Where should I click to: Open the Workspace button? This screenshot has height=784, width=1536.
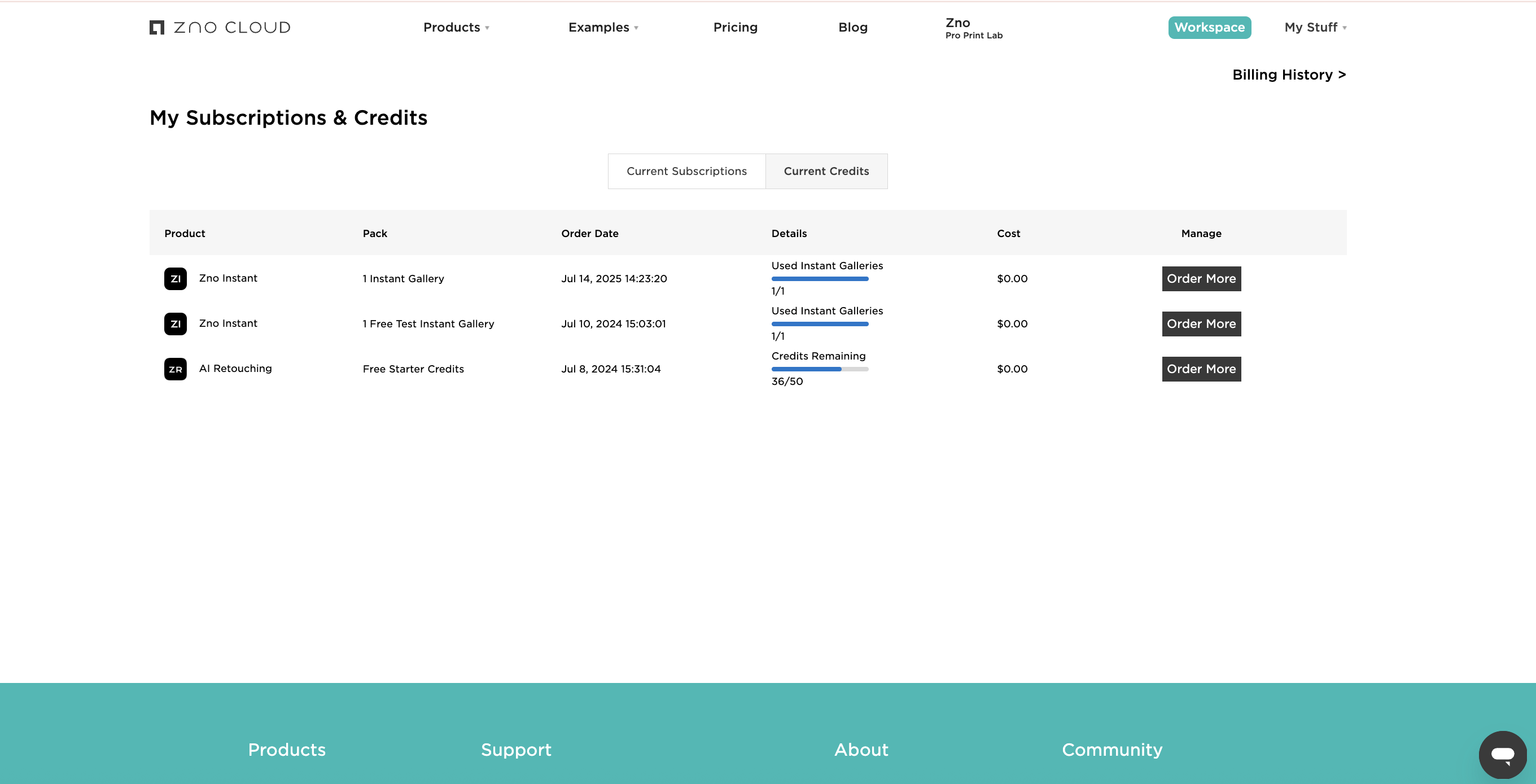coord(1209,28)
